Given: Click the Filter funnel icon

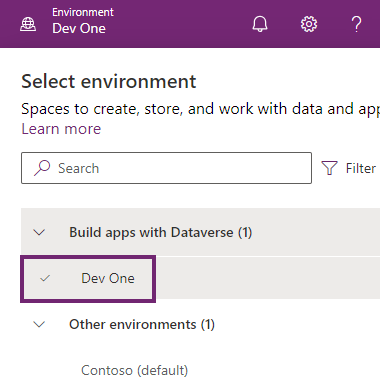Looking at the screenshot, I should (x=329, y=168).
